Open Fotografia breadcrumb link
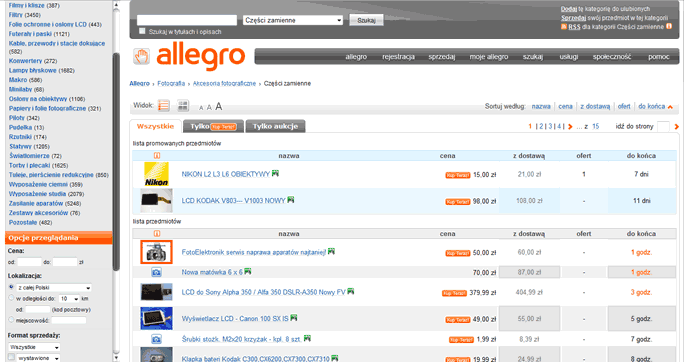Viewport: 684px width, 362px height. pos(171,83)
